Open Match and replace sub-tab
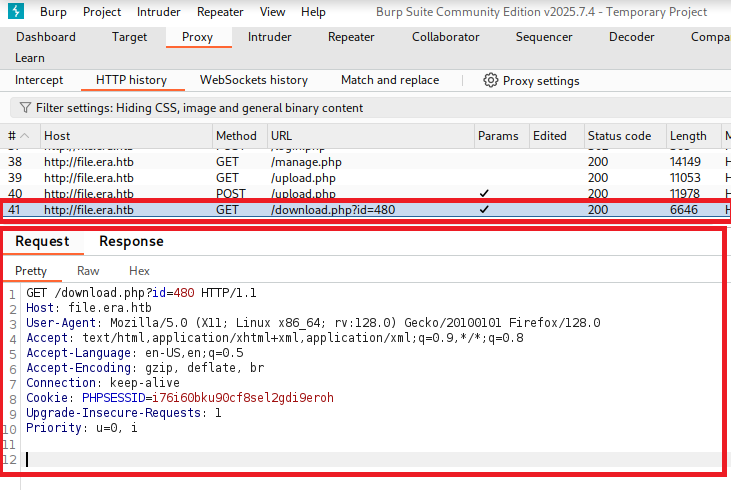This screenshot has width=731, height=490. click(x=390, y=80)
